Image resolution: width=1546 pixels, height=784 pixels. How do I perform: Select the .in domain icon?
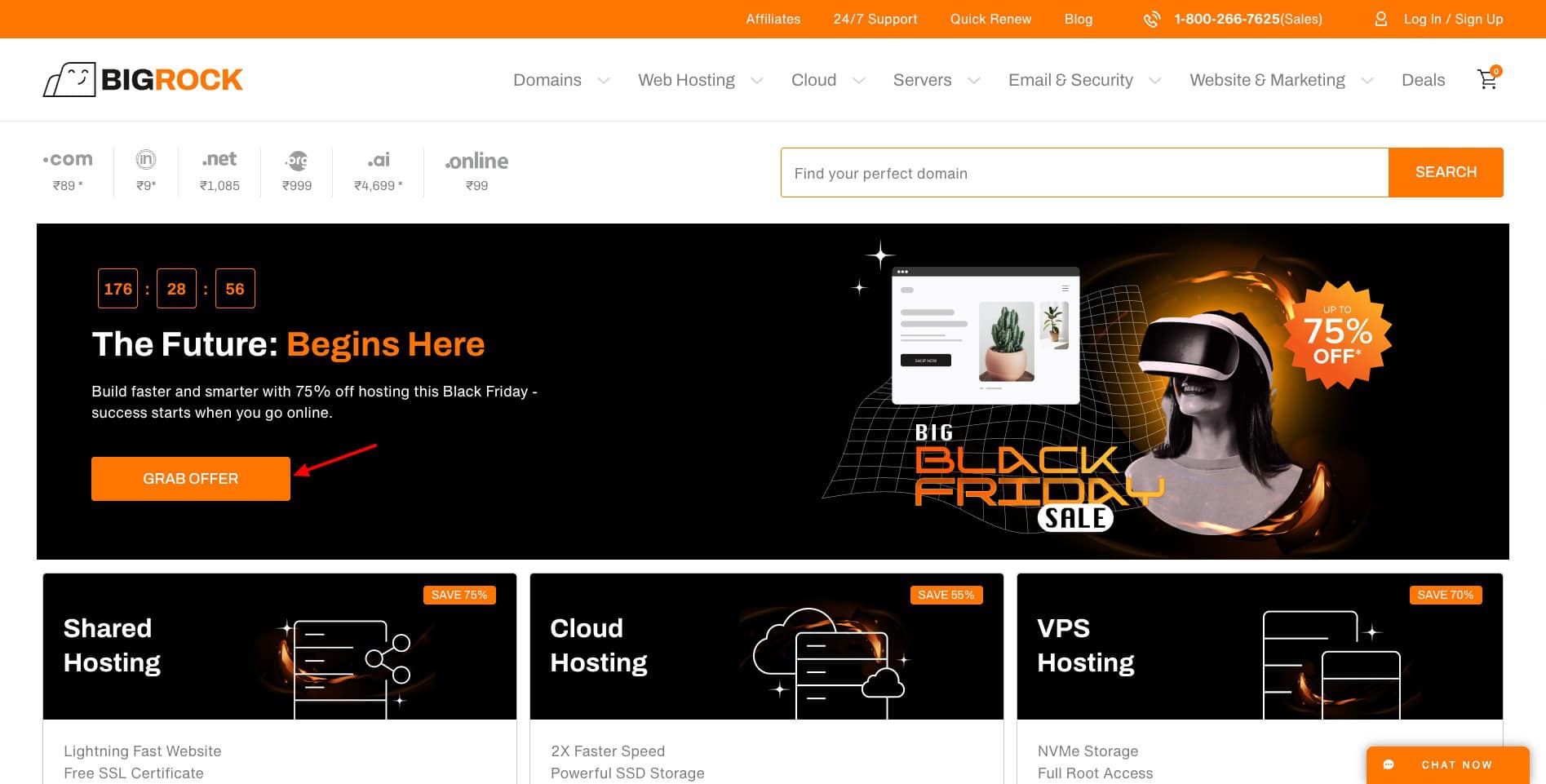(x=146, y=160)
